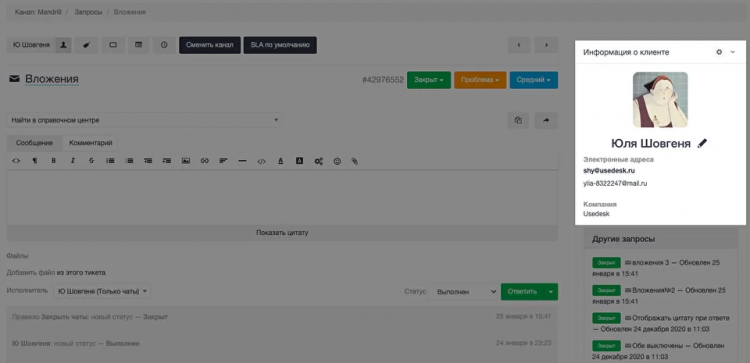Go to the next ticket arrow
This screenshot has height=363, width=750.
coord(546,45)
